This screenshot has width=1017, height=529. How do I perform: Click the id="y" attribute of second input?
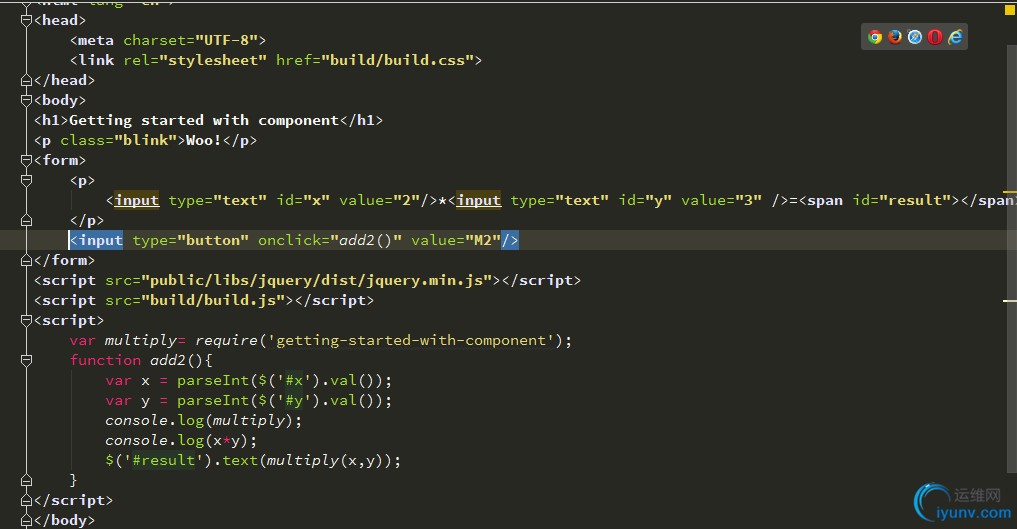645,200
